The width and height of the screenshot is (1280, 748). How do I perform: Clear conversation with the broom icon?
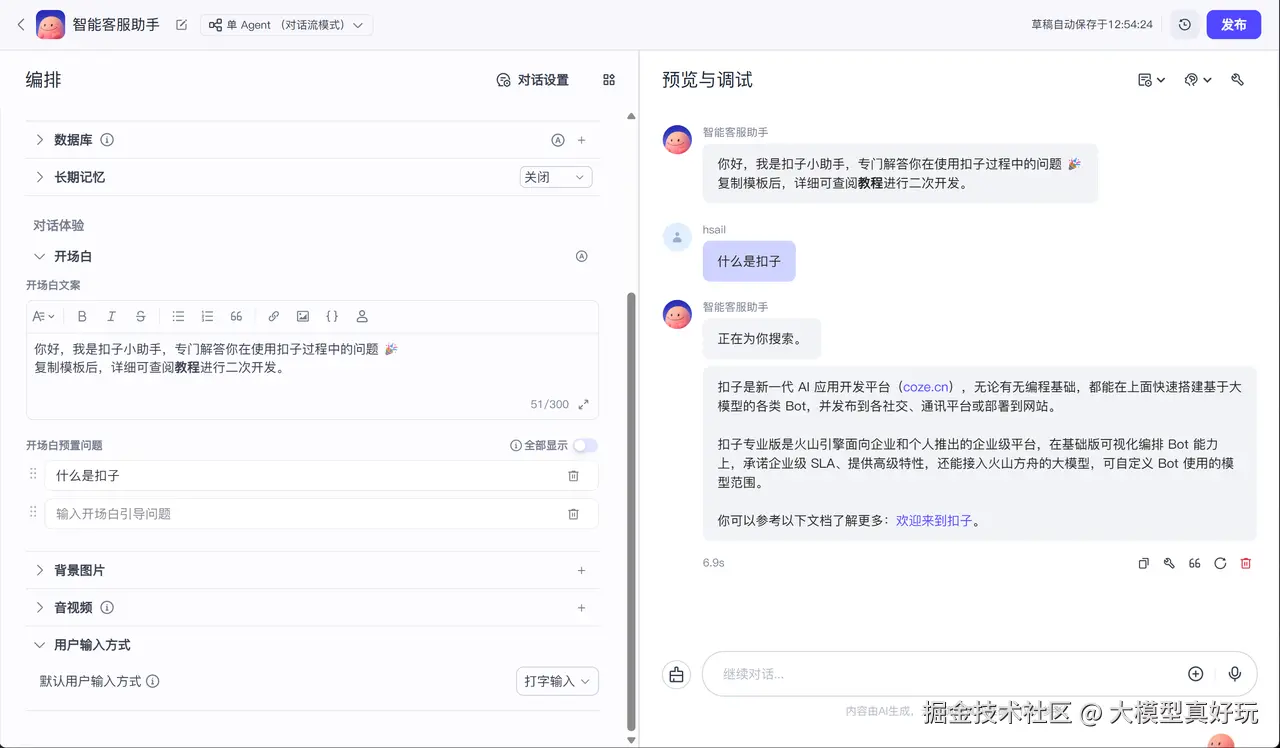click(677, 674)
